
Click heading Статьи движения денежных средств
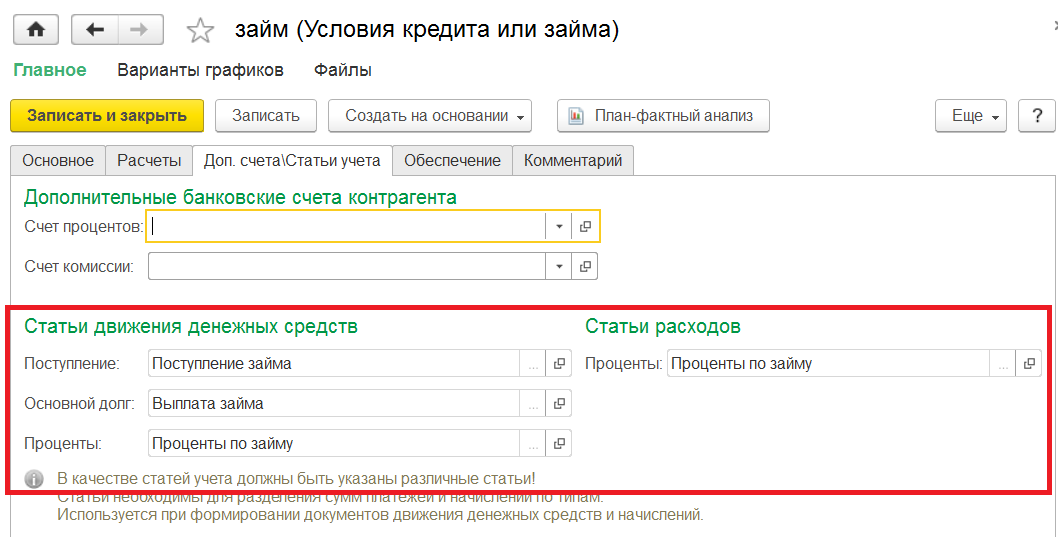pos(191,327)
